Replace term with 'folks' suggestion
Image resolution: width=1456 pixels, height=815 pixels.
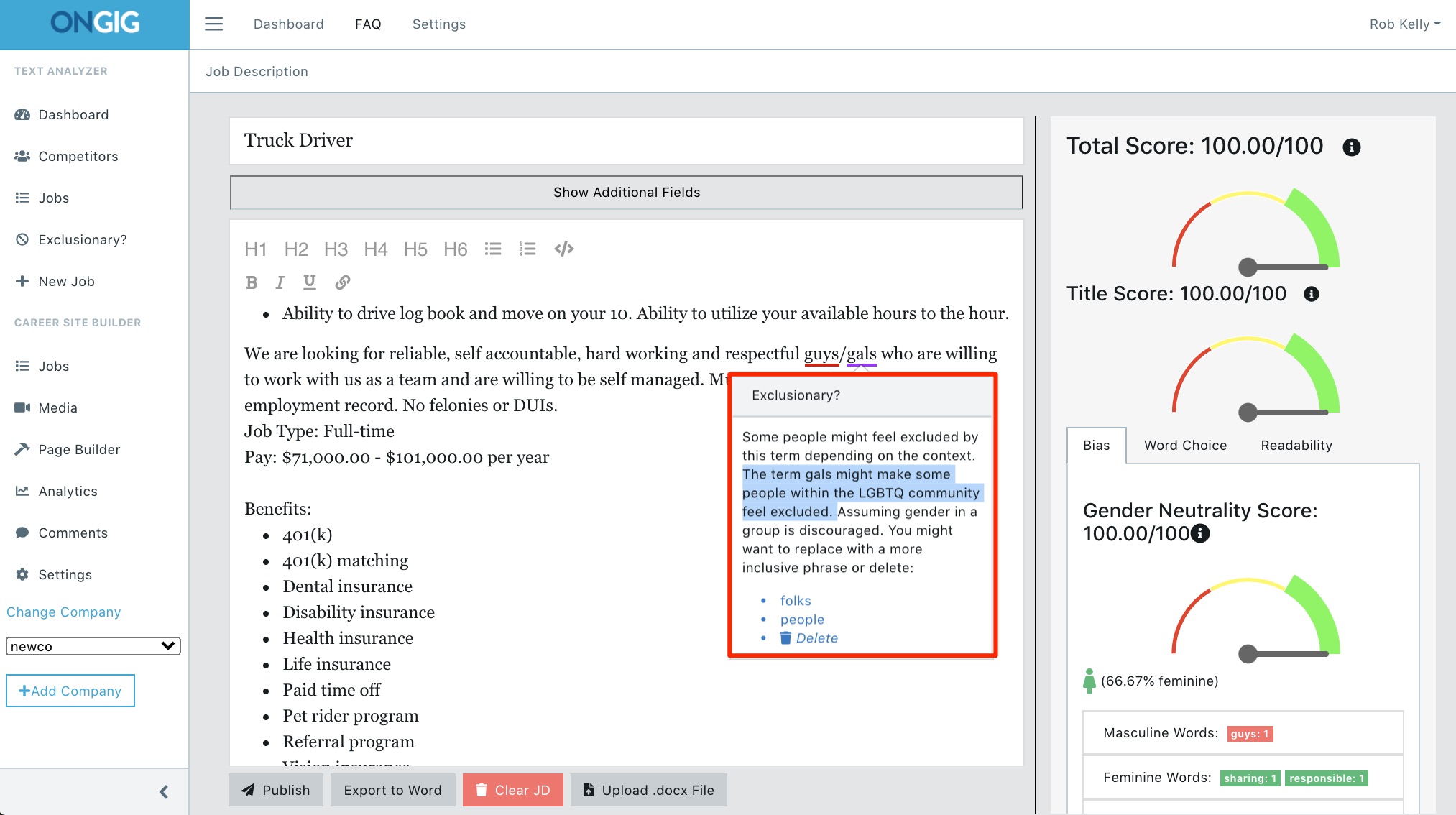pos(795,600)
